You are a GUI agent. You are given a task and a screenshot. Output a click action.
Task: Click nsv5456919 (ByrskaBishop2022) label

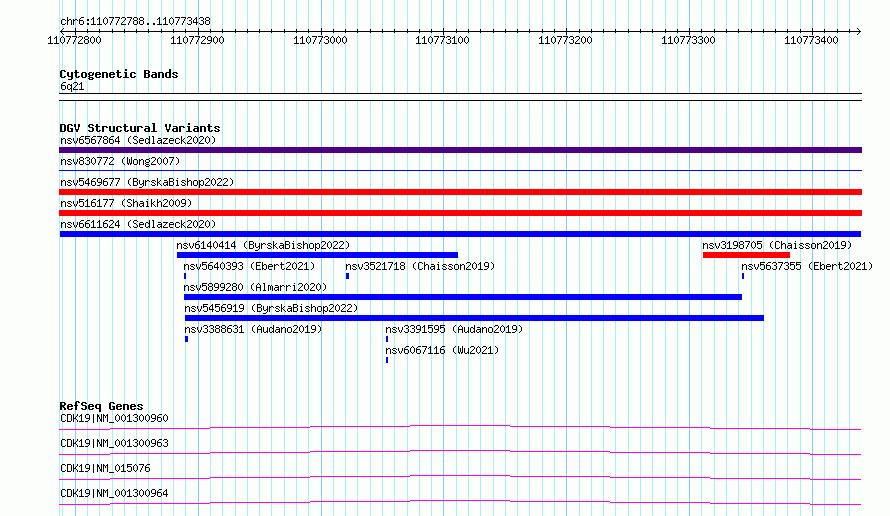pyautogui.click(x=271, y=308)
